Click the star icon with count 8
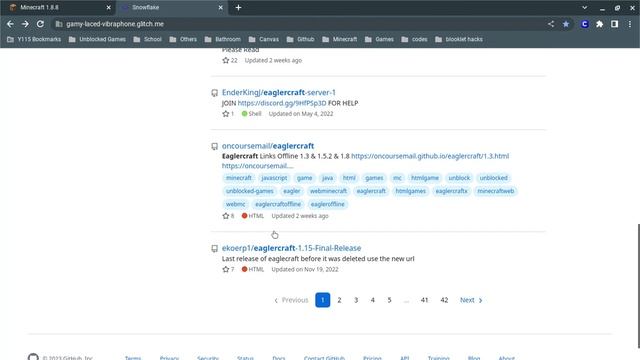640x360 pixels. pyautogui.click(x=226, y=216)
